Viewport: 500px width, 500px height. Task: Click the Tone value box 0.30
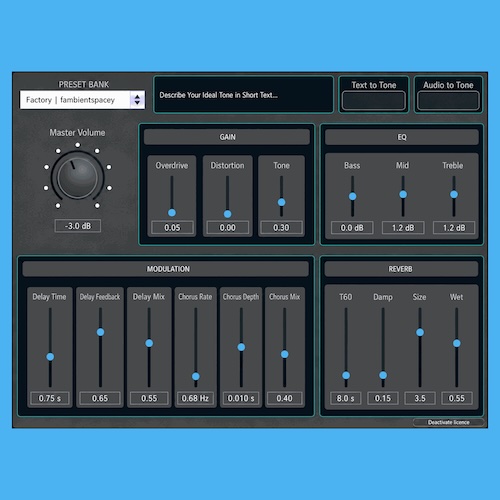click(281, 228)
